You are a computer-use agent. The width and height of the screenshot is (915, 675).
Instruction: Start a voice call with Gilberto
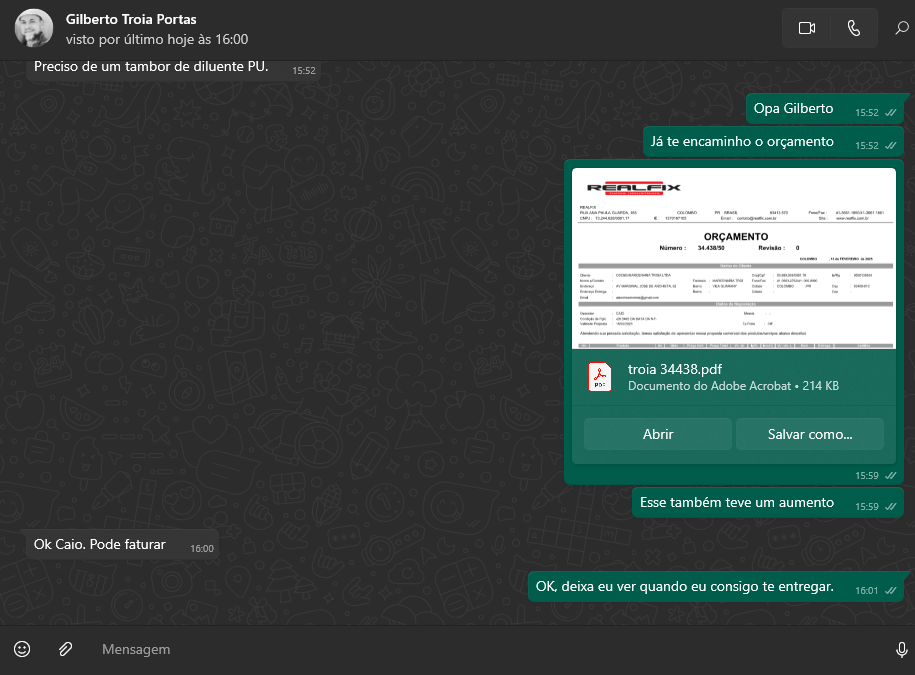pyautogui.click(x=853, y=28)
